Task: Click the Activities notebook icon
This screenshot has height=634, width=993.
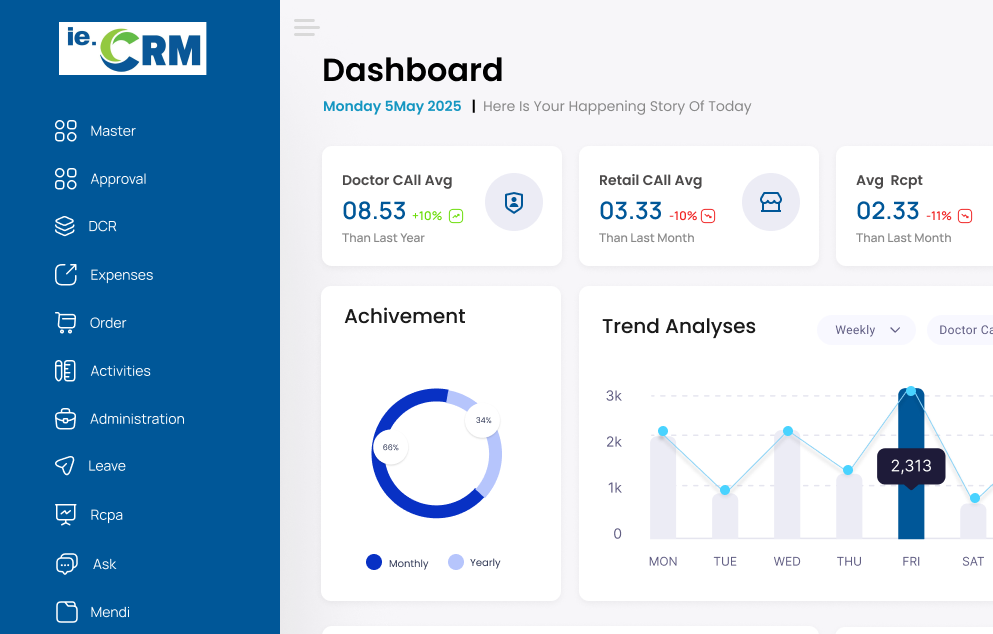Action: [x=65, y=371]
